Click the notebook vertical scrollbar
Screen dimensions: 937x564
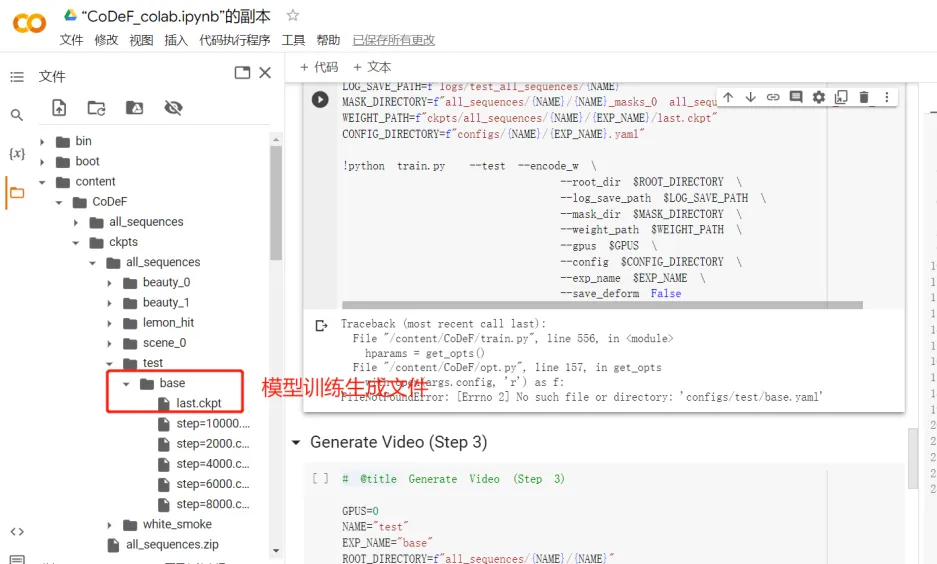(x=912, y=459)
